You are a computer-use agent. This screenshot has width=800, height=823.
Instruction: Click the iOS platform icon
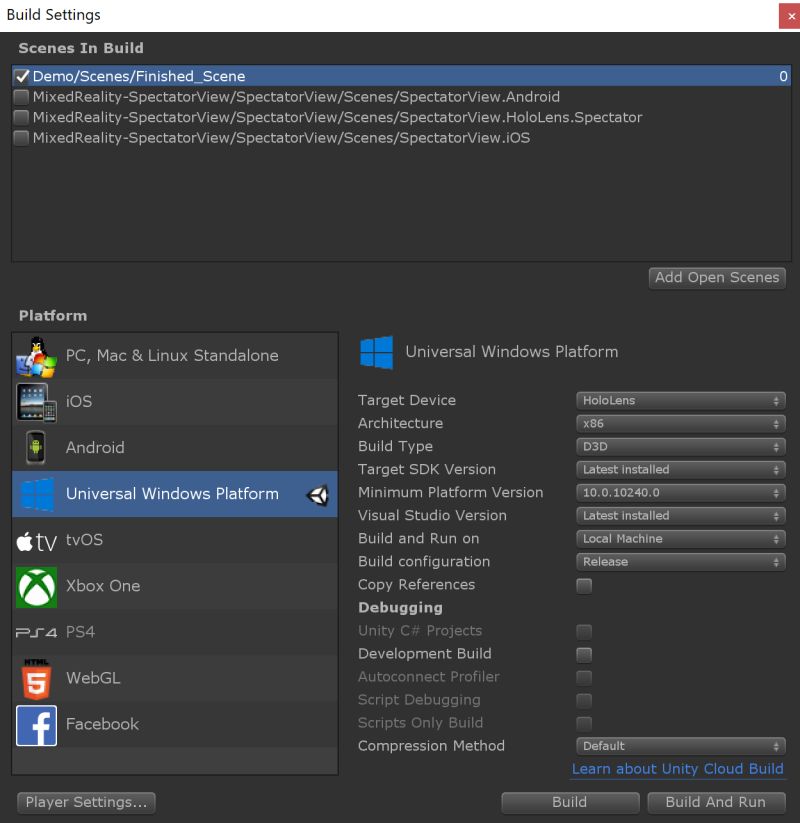point(36,401)
